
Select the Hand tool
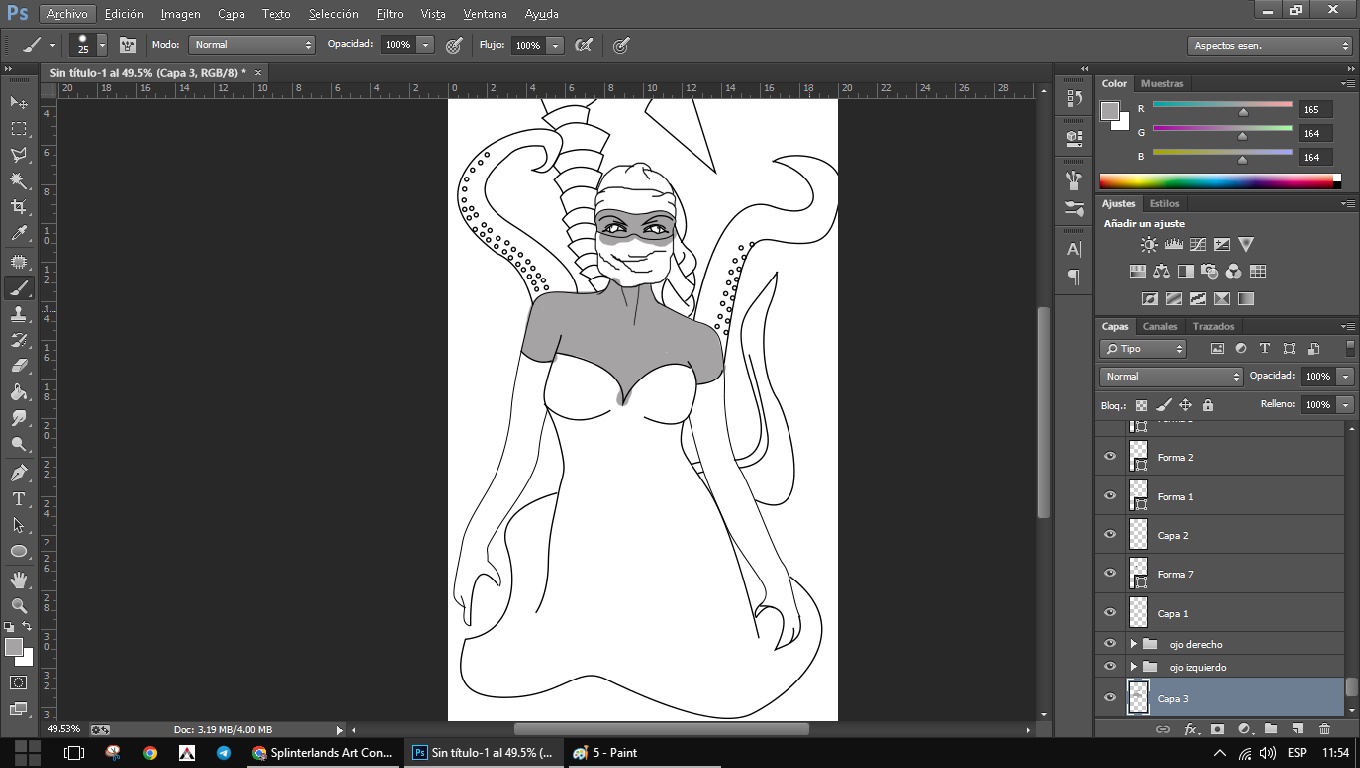point(19,580)
